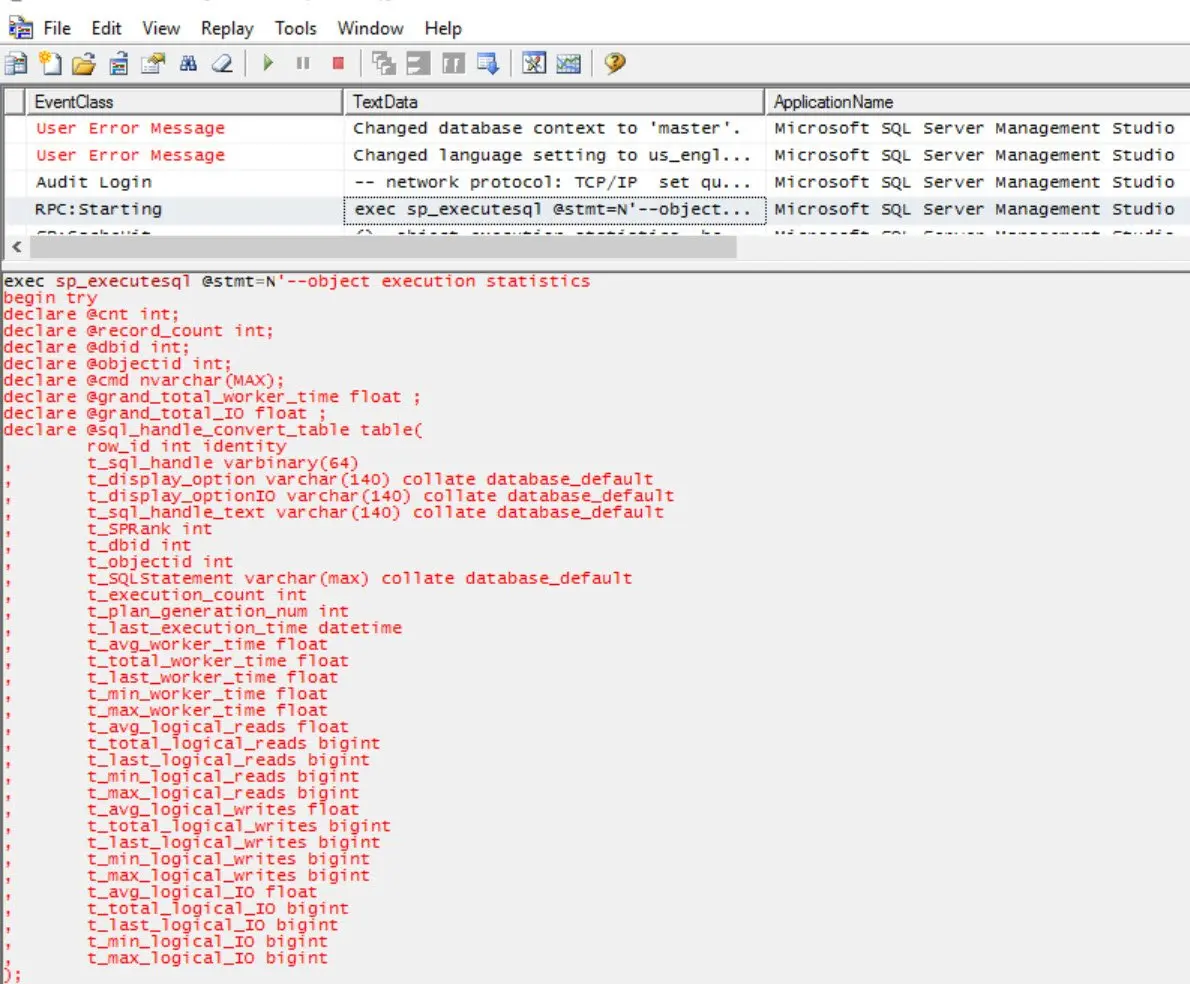
Task: Click the Open Trace Table icon
Action: coord(118,64)
